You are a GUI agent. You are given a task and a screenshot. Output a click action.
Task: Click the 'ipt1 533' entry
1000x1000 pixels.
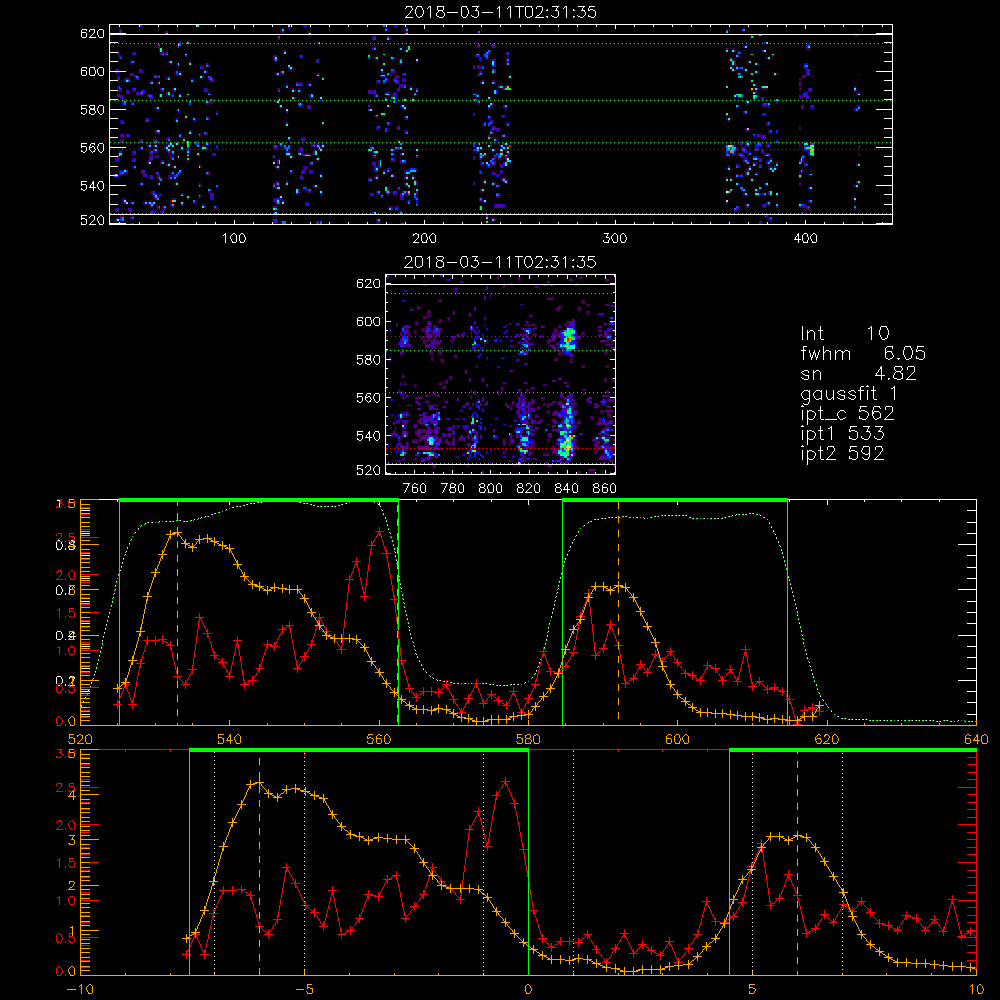coord(842,434)
